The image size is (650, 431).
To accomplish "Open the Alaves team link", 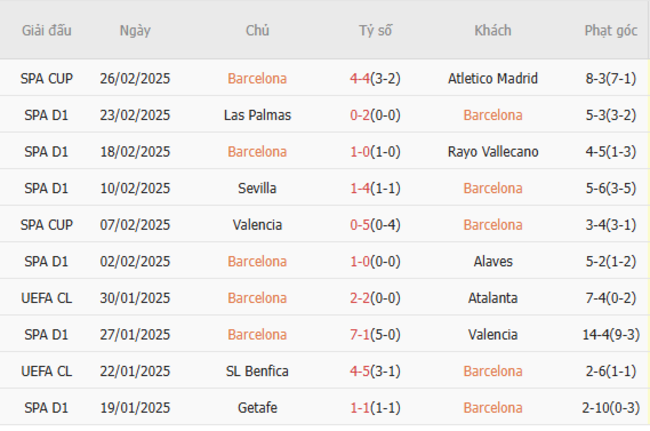I will pos(493,262).
